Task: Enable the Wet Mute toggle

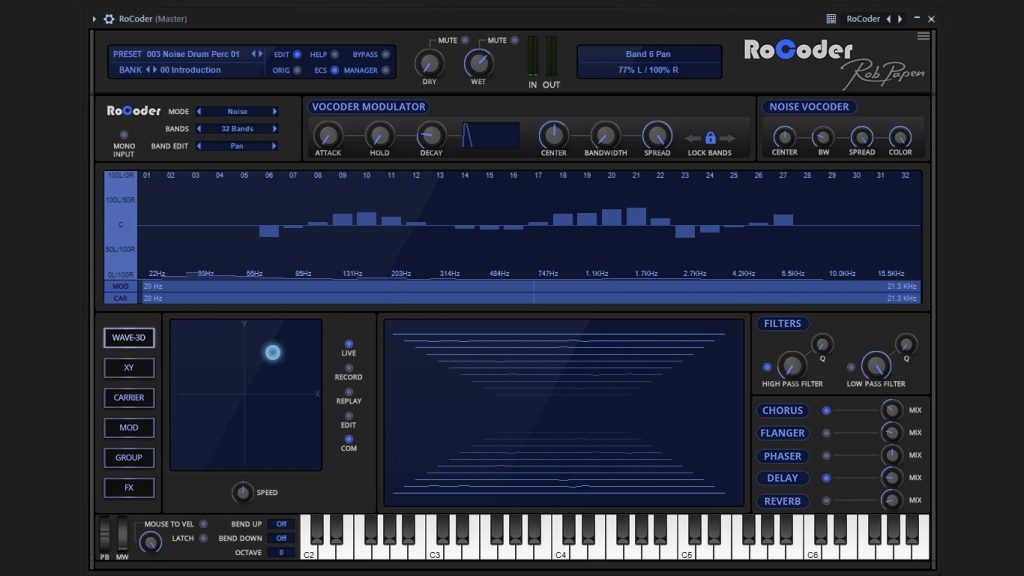Action: pos(515,41)
